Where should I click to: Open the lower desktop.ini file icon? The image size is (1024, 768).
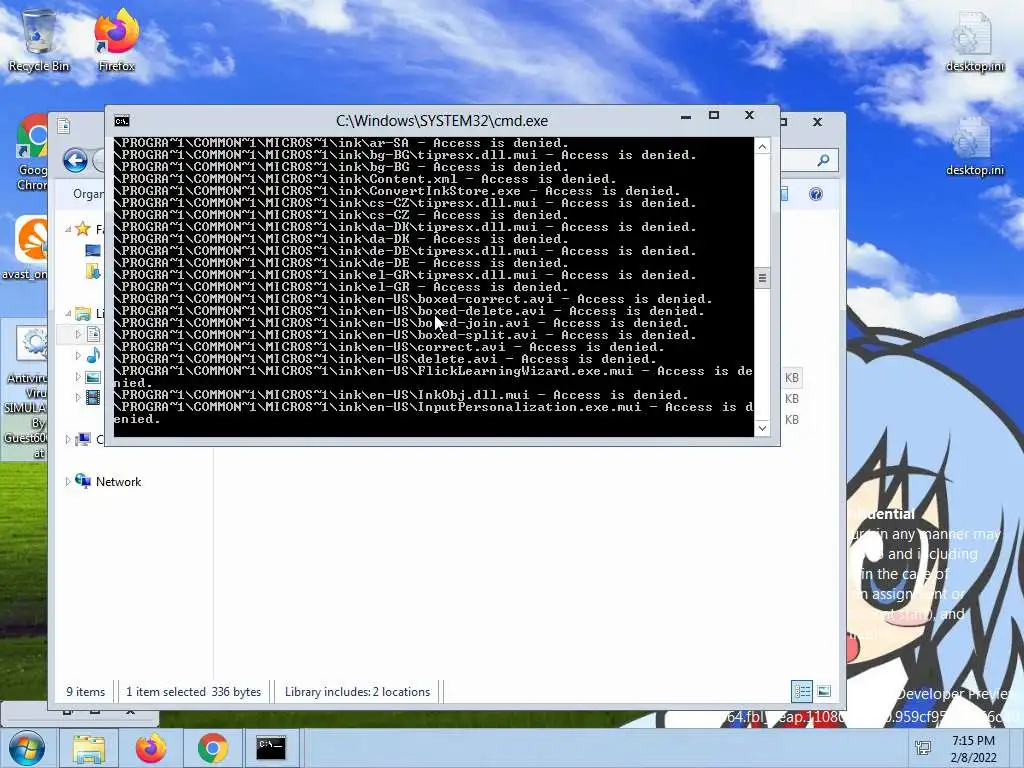click(975, 147)
